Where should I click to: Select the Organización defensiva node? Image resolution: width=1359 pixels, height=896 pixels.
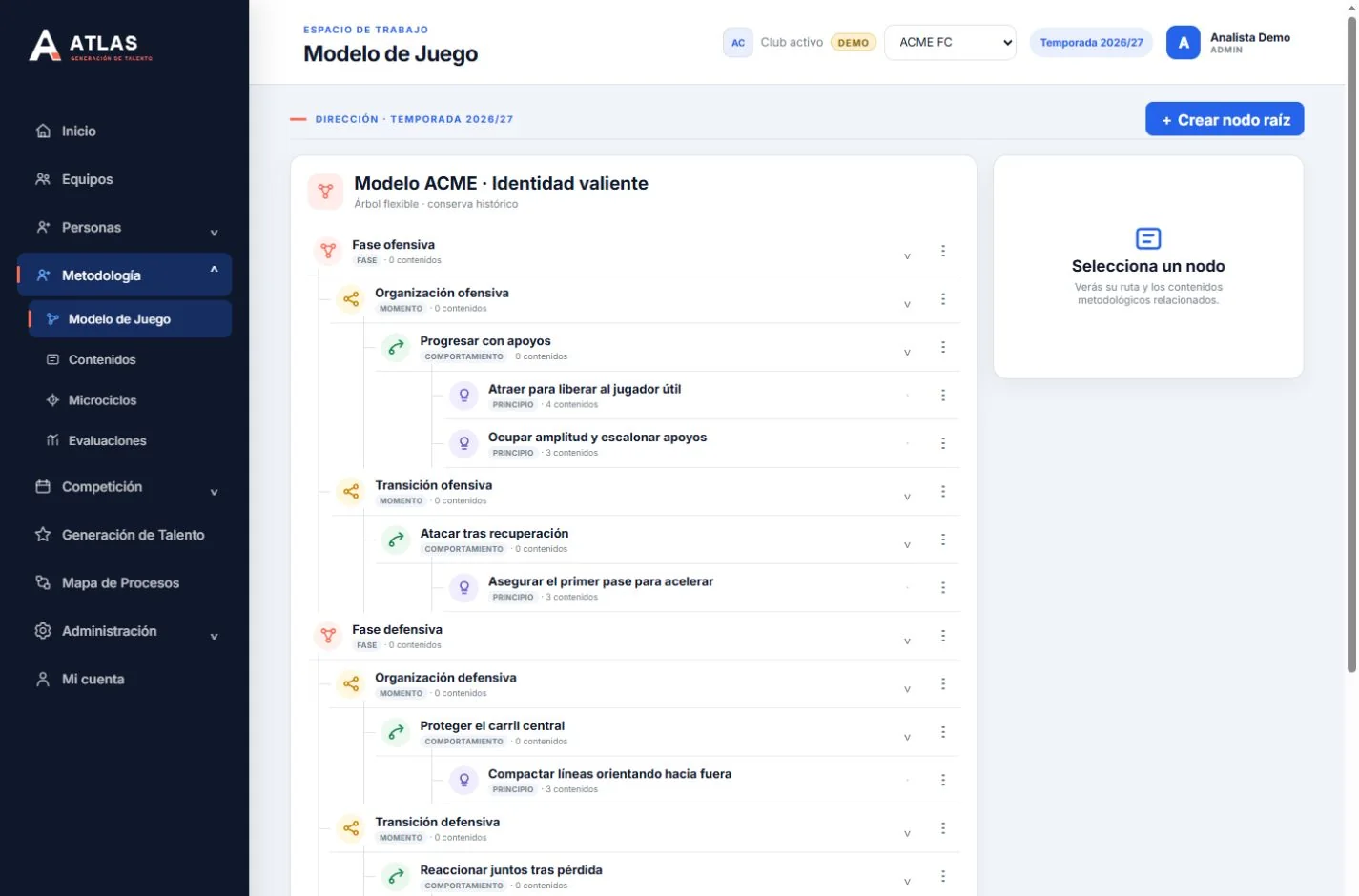tap(445, 678)
